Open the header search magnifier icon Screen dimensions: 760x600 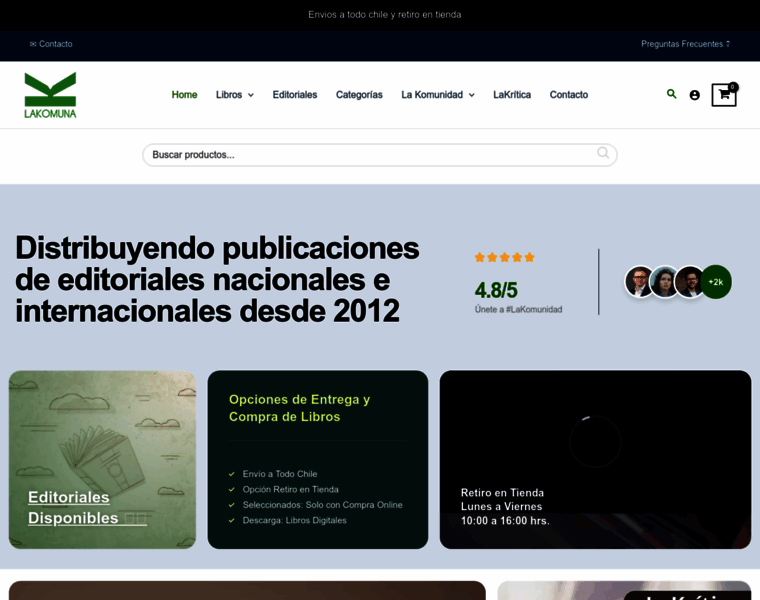671,94
